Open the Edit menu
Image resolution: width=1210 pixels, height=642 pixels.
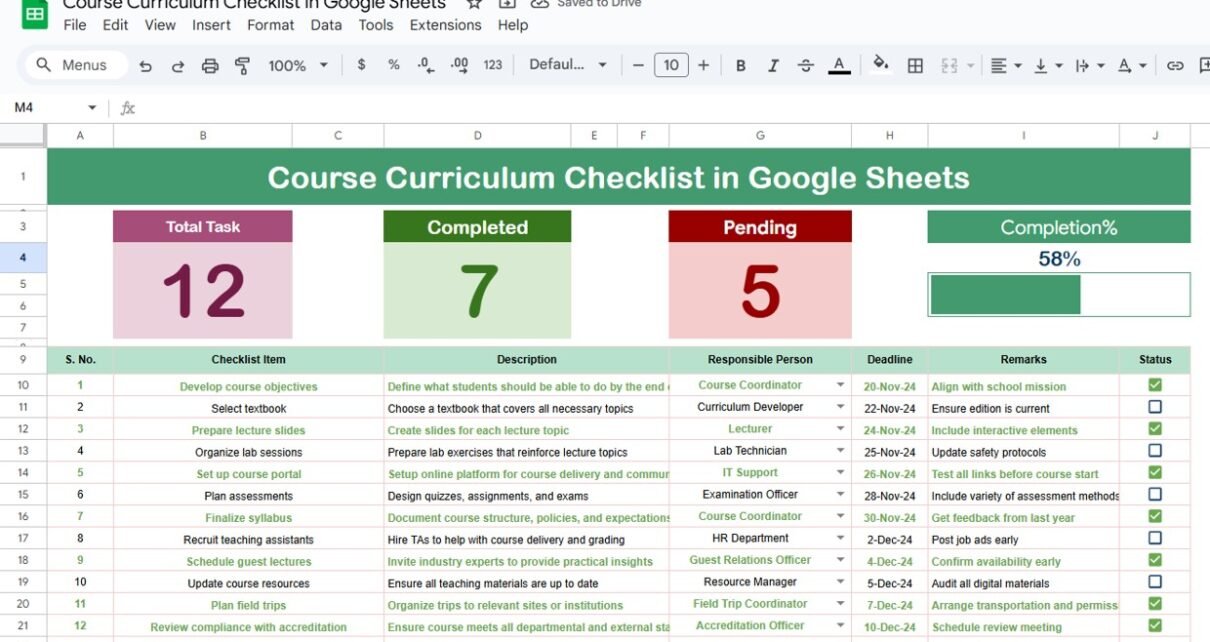click(115, 25)
